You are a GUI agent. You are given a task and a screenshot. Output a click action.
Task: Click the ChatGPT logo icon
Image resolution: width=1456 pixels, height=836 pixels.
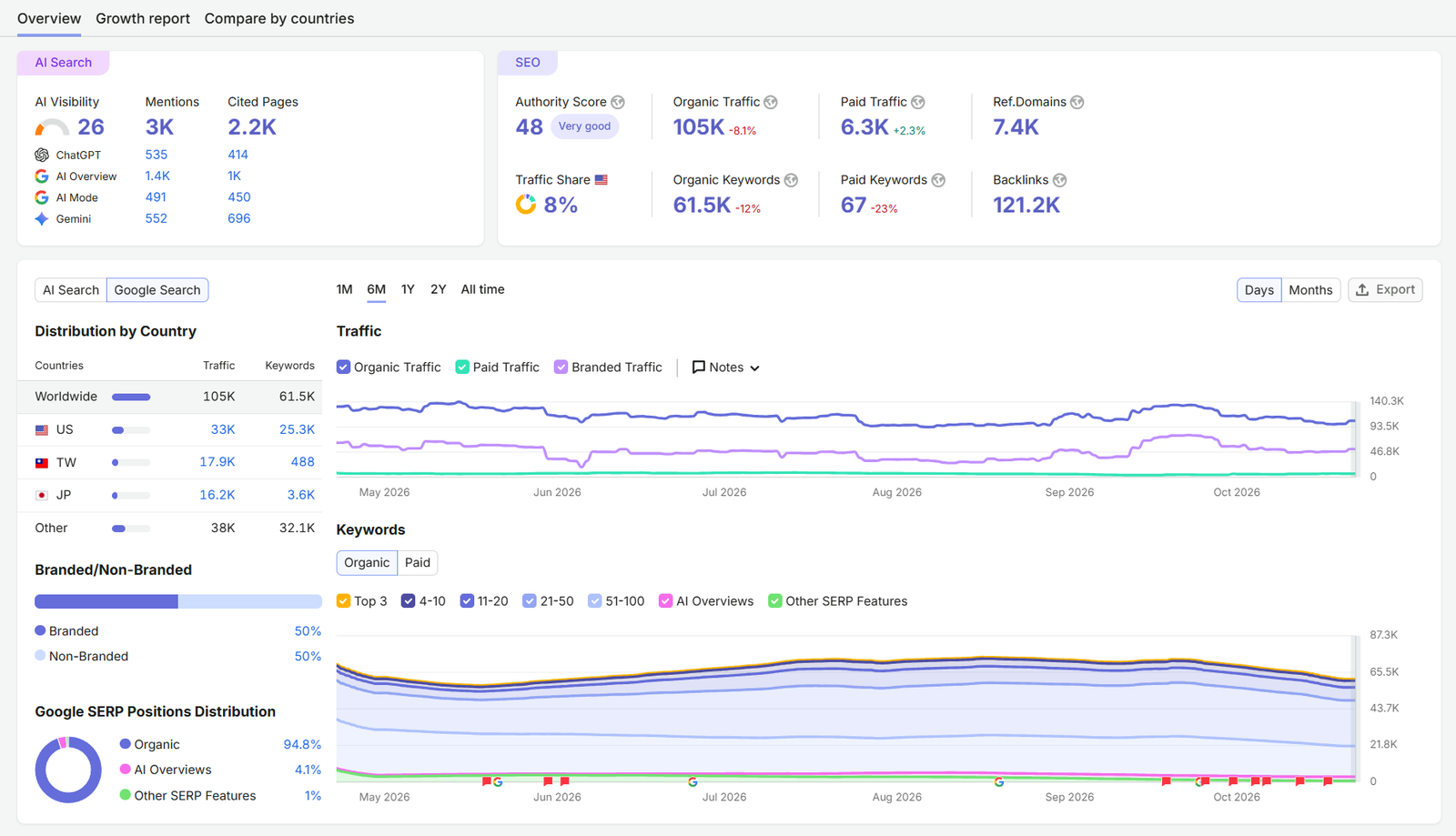42,155
